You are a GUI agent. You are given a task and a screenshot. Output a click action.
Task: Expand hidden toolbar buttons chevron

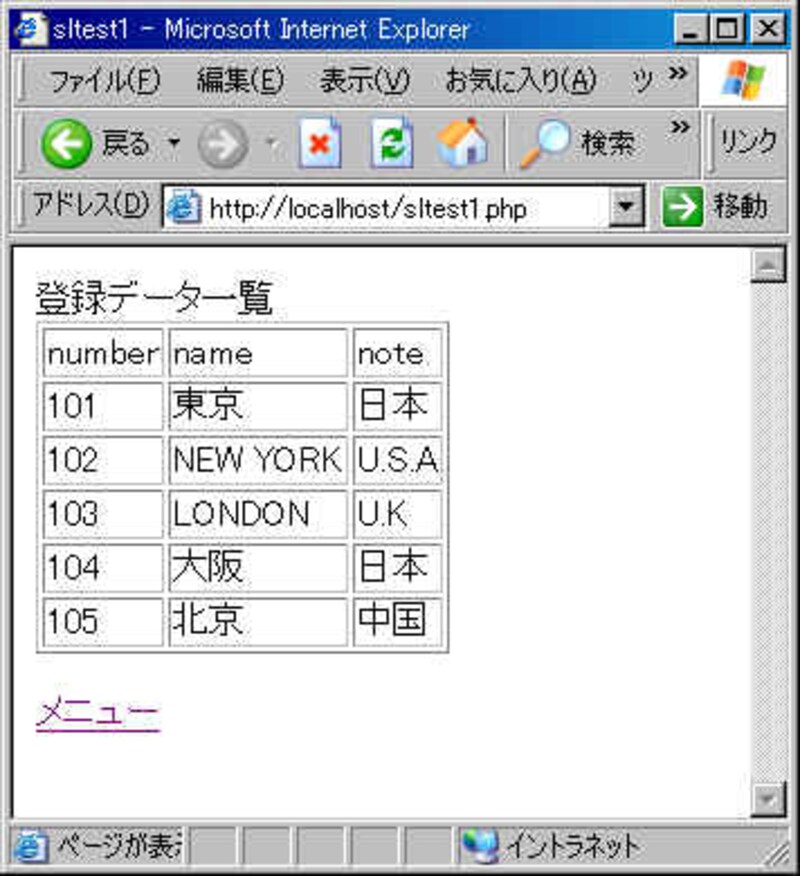click(x=680, y=128)
